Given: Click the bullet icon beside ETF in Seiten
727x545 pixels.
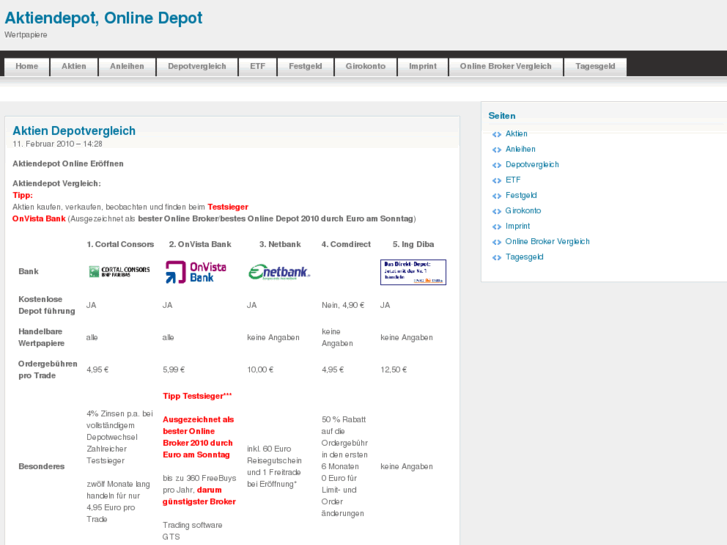Looking at the screenshot, I should (497, 180).
